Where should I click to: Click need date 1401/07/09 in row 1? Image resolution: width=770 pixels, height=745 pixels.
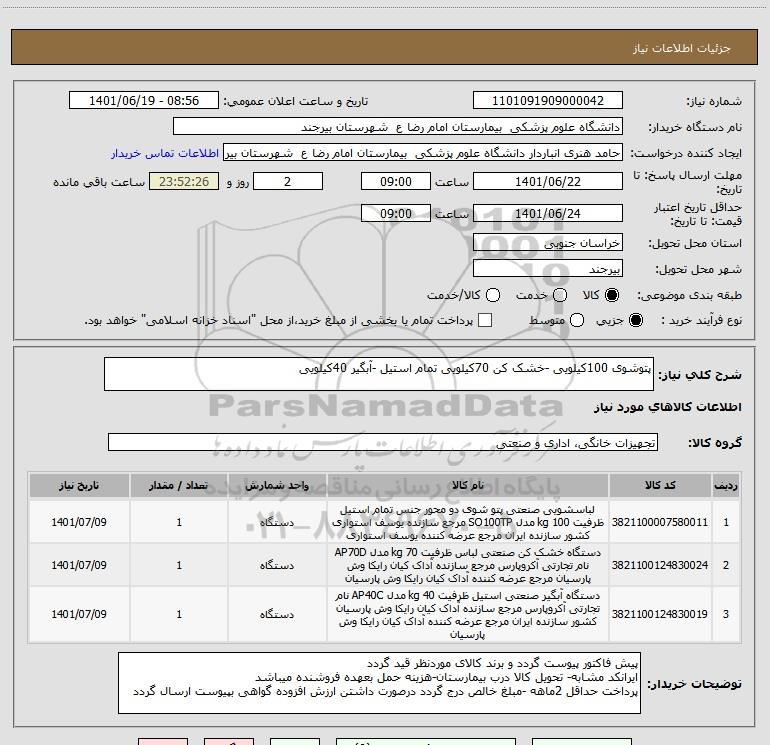pos(79,522)
